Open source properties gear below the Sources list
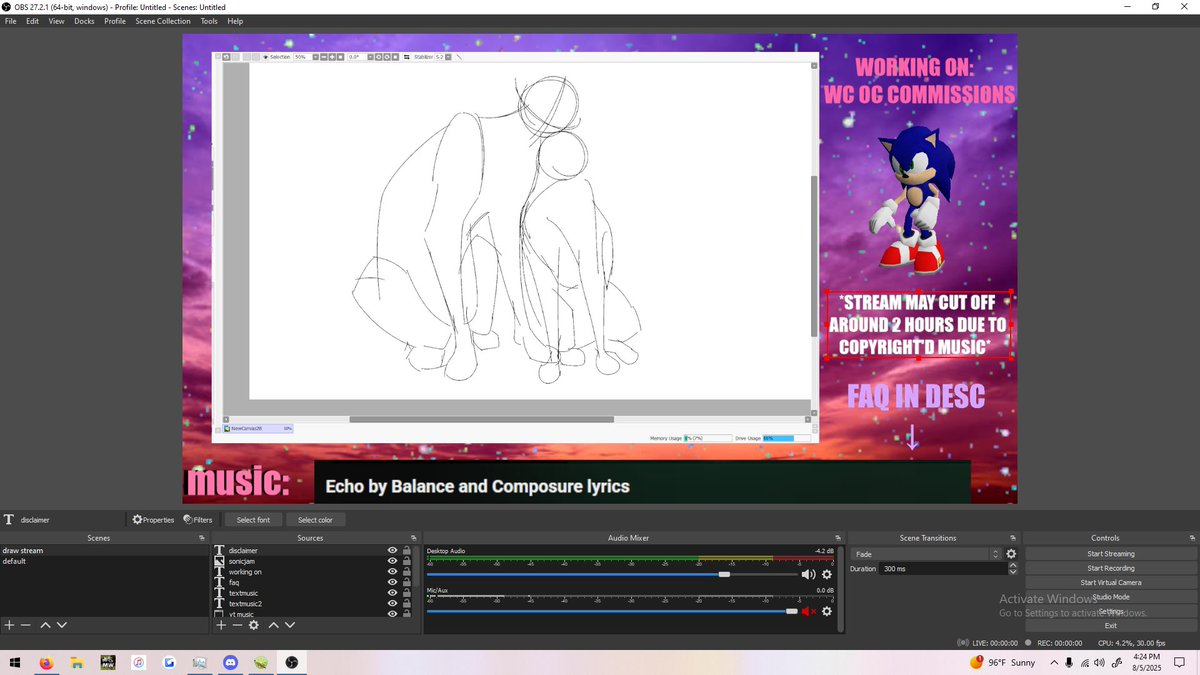The image size is (1200, 675). (x=254, y=625)
